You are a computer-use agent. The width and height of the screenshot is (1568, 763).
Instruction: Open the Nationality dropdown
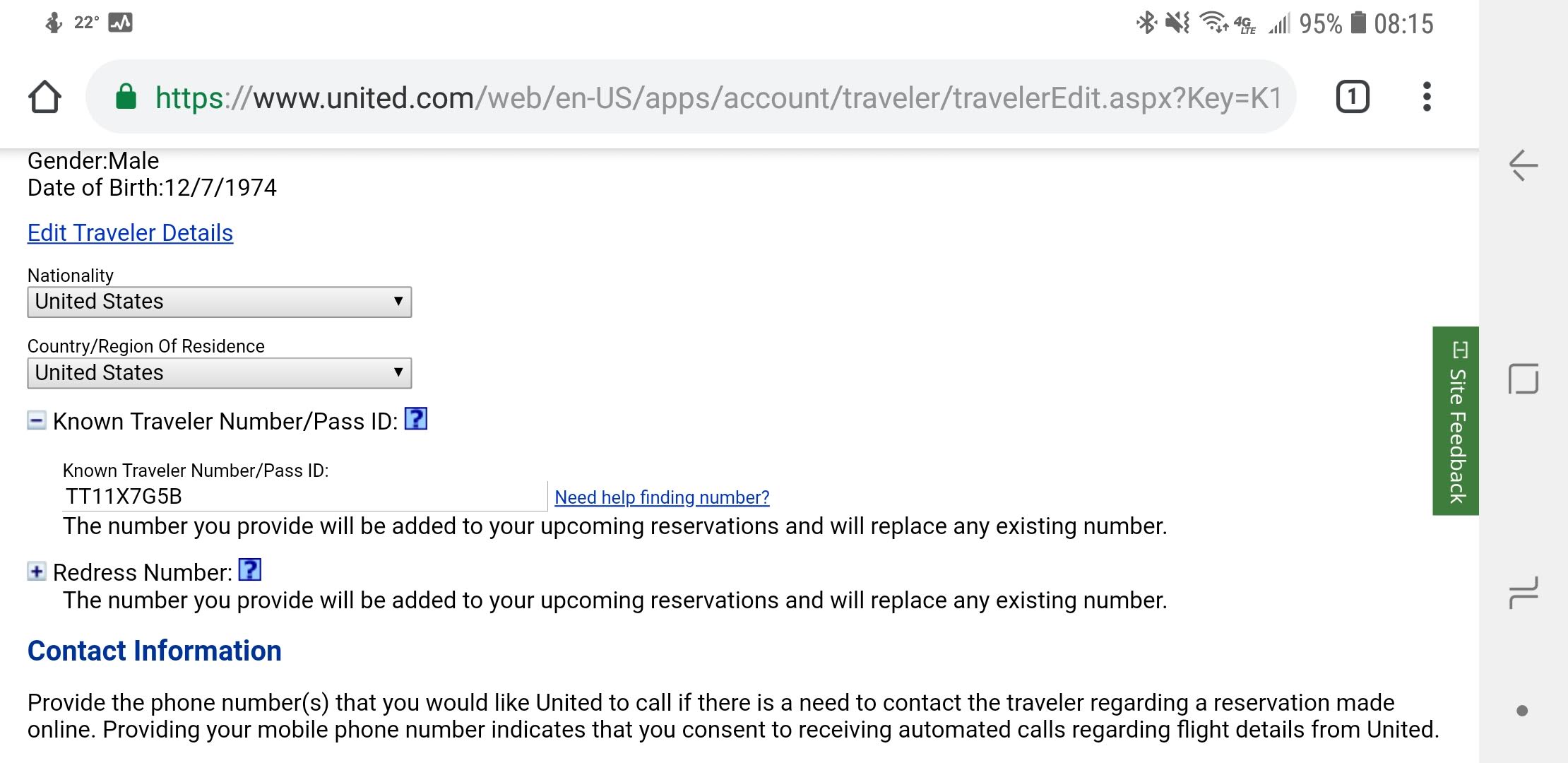coord(219,302)
